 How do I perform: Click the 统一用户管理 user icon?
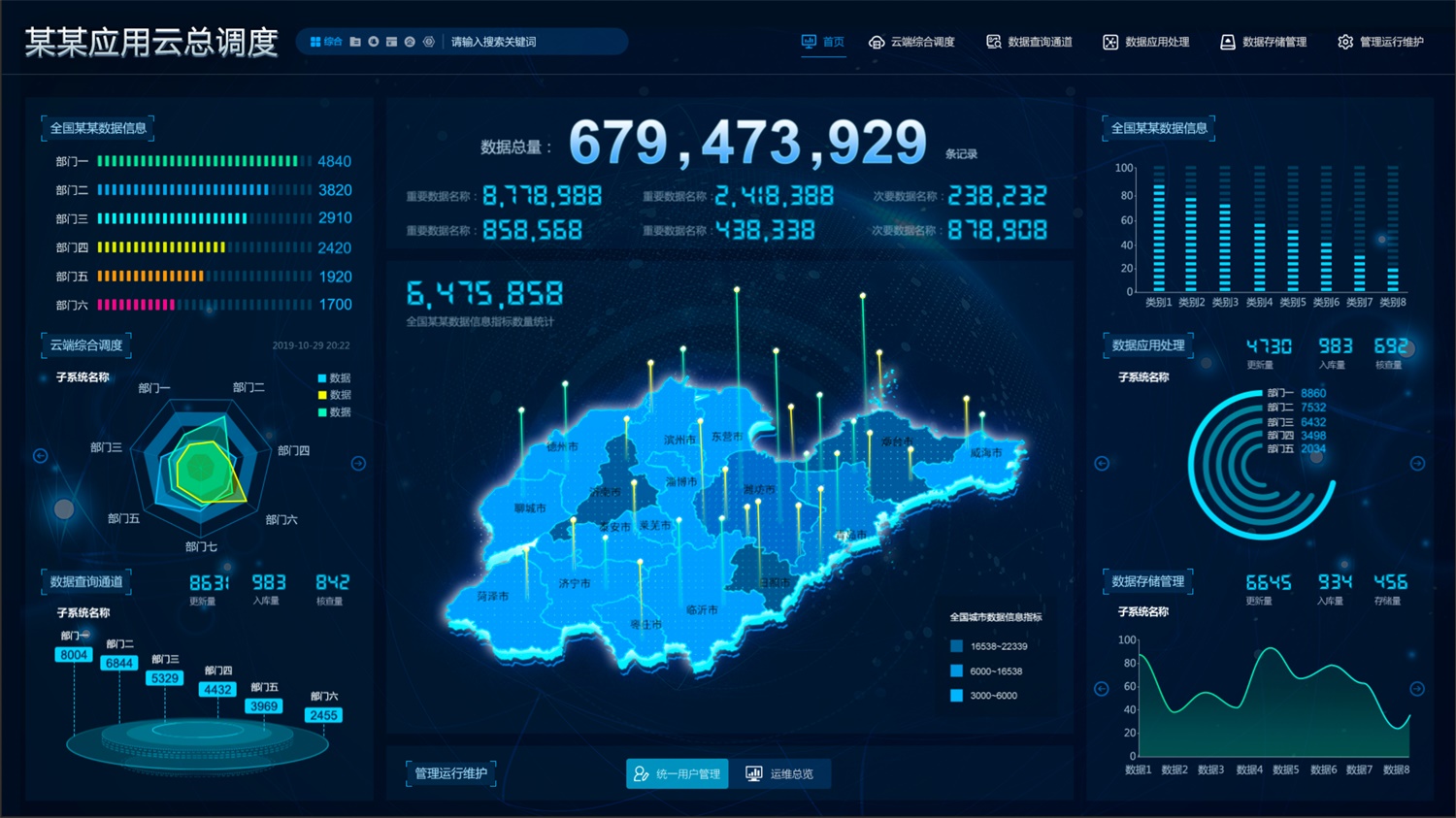pyautogui.click(x=641, y=773)
